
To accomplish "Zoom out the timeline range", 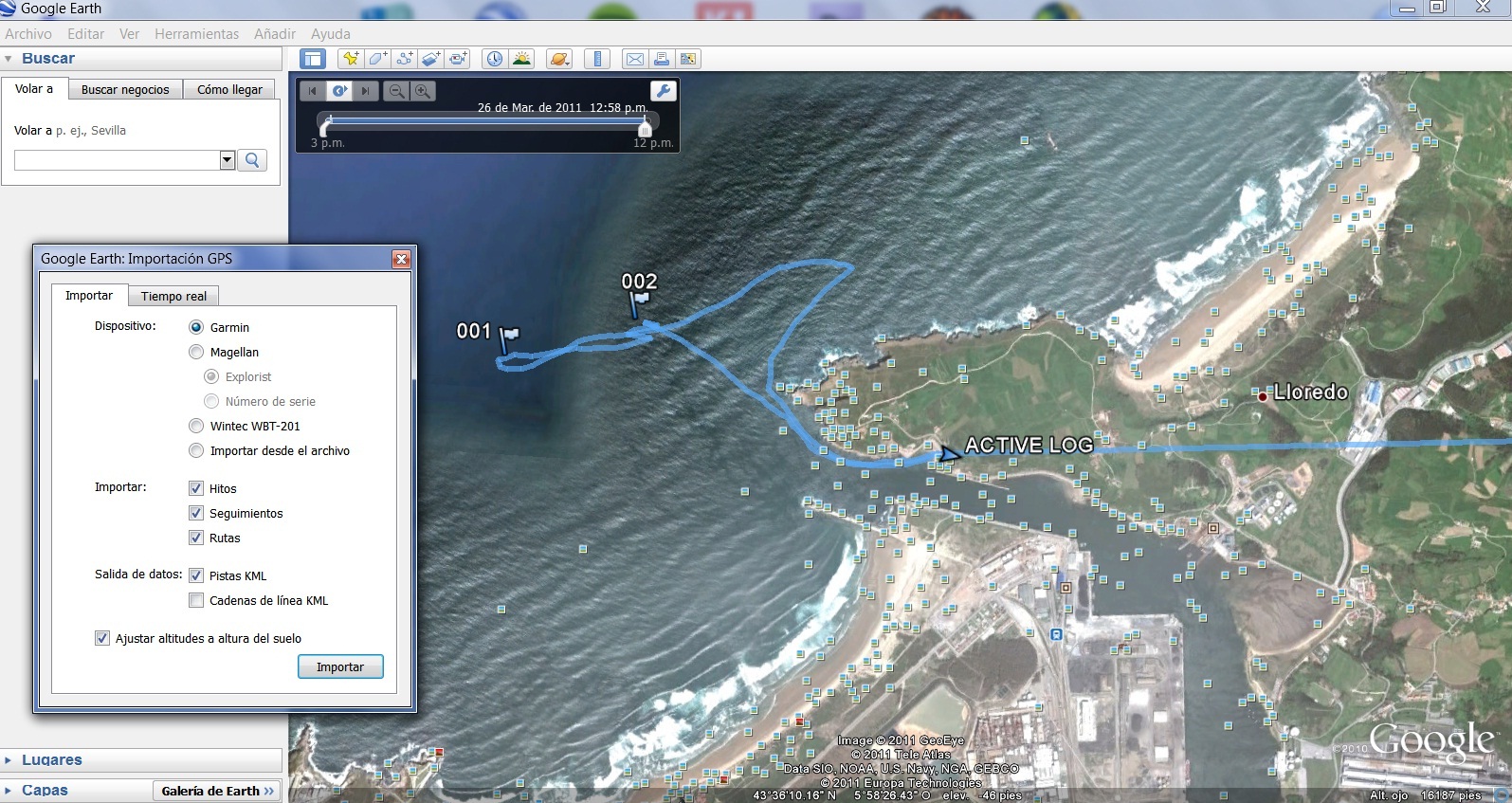I will (x=397, y=91).
